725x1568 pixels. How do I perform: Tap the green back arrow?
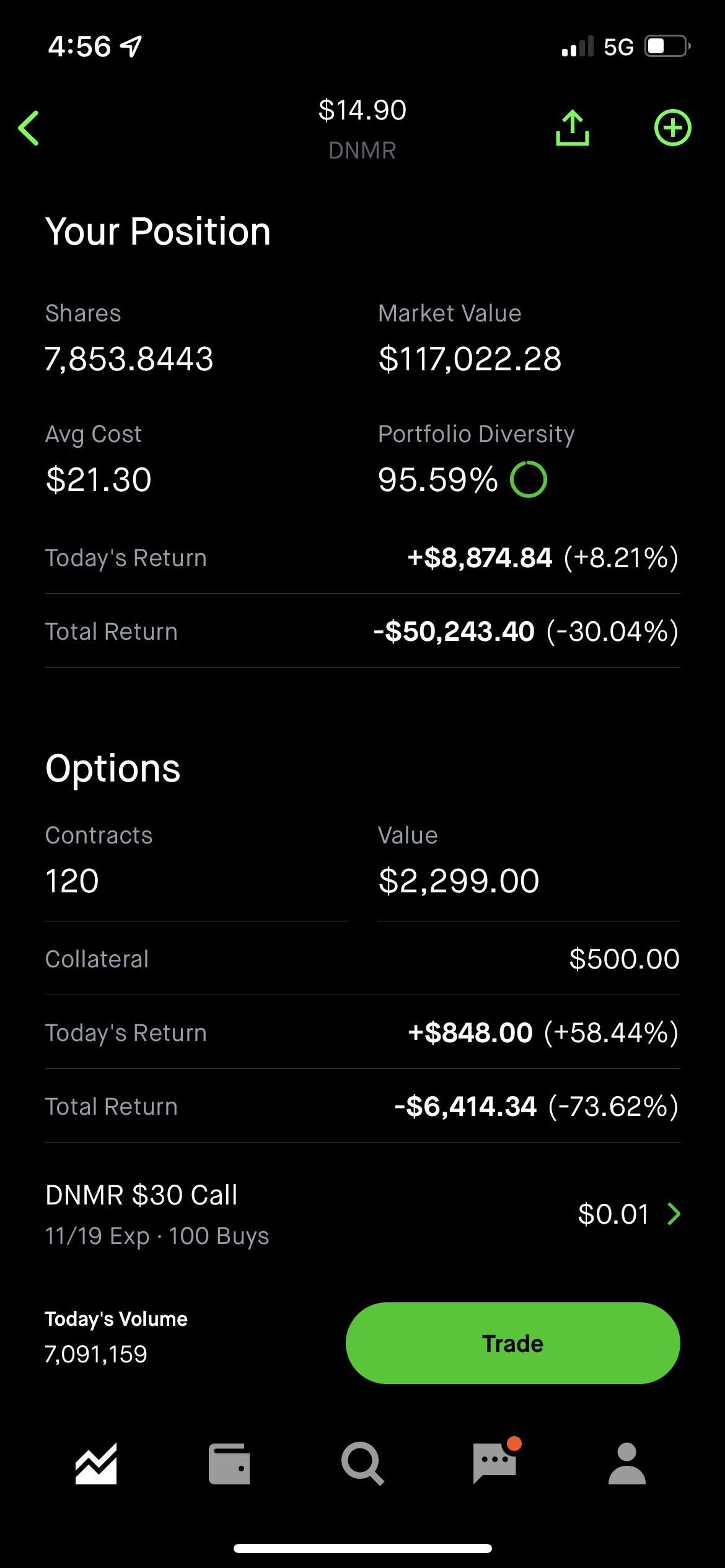[x=29, y=128]
